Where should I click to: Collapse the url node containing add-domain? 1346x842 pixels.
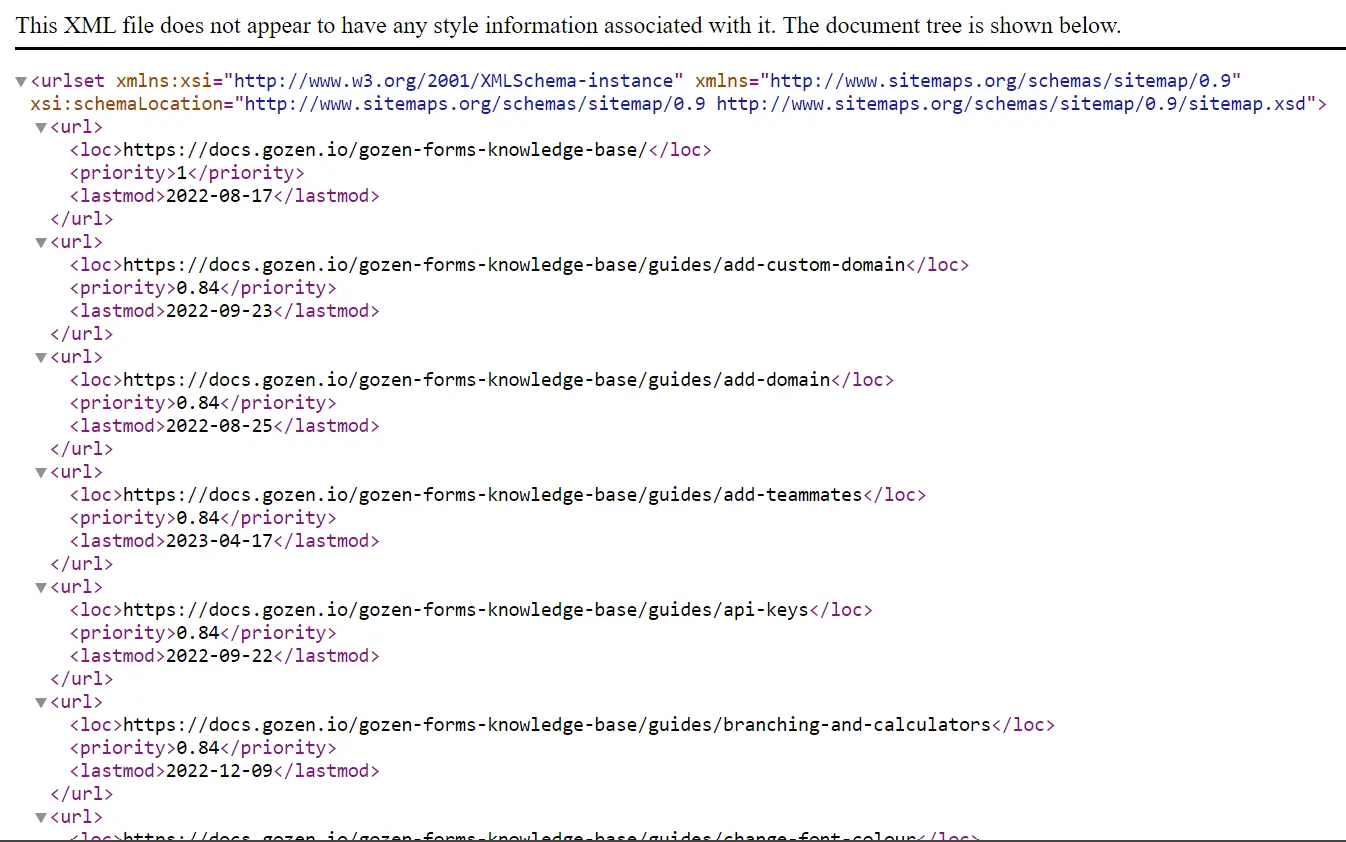(41, 357)
